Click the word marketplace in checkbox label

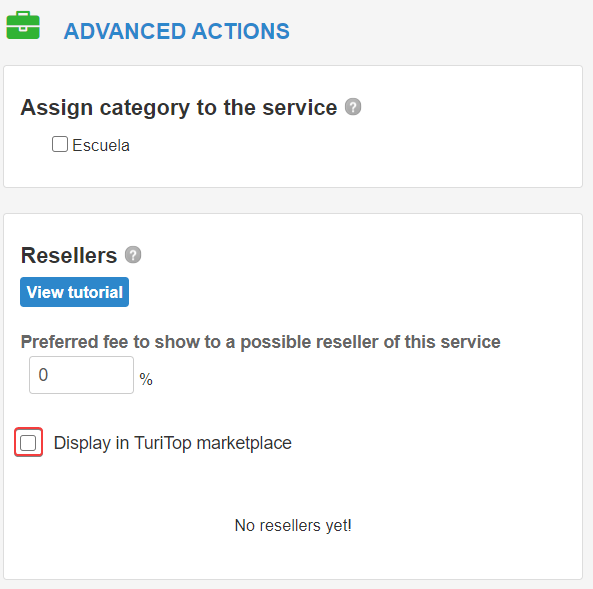(244, 443)
